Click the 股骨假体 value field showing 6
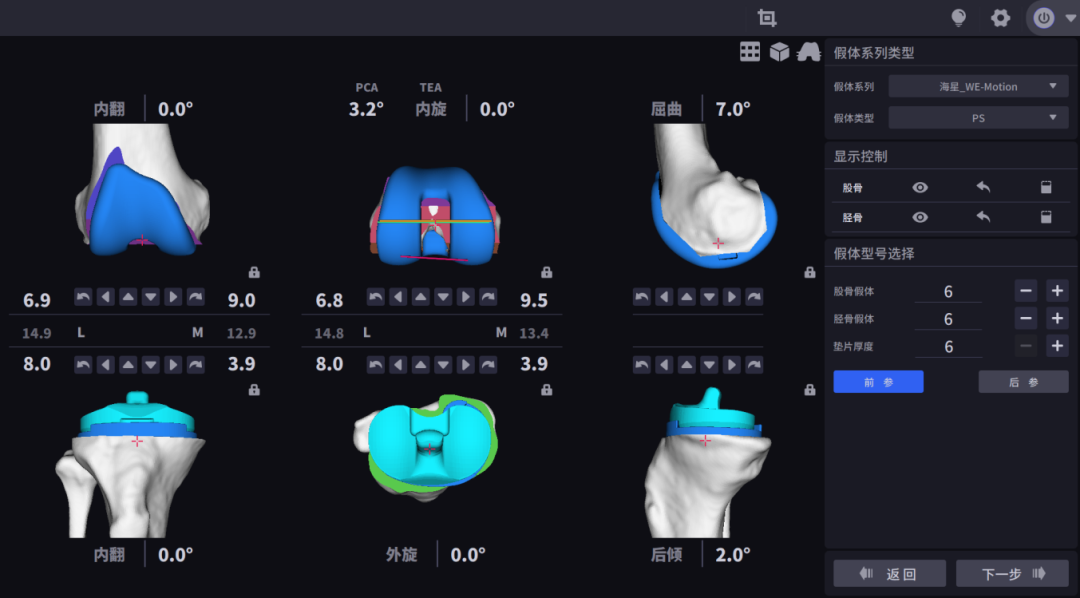The height and width of the screenshot is (598, 1080). pyautogui.click(x=948, y=291)
